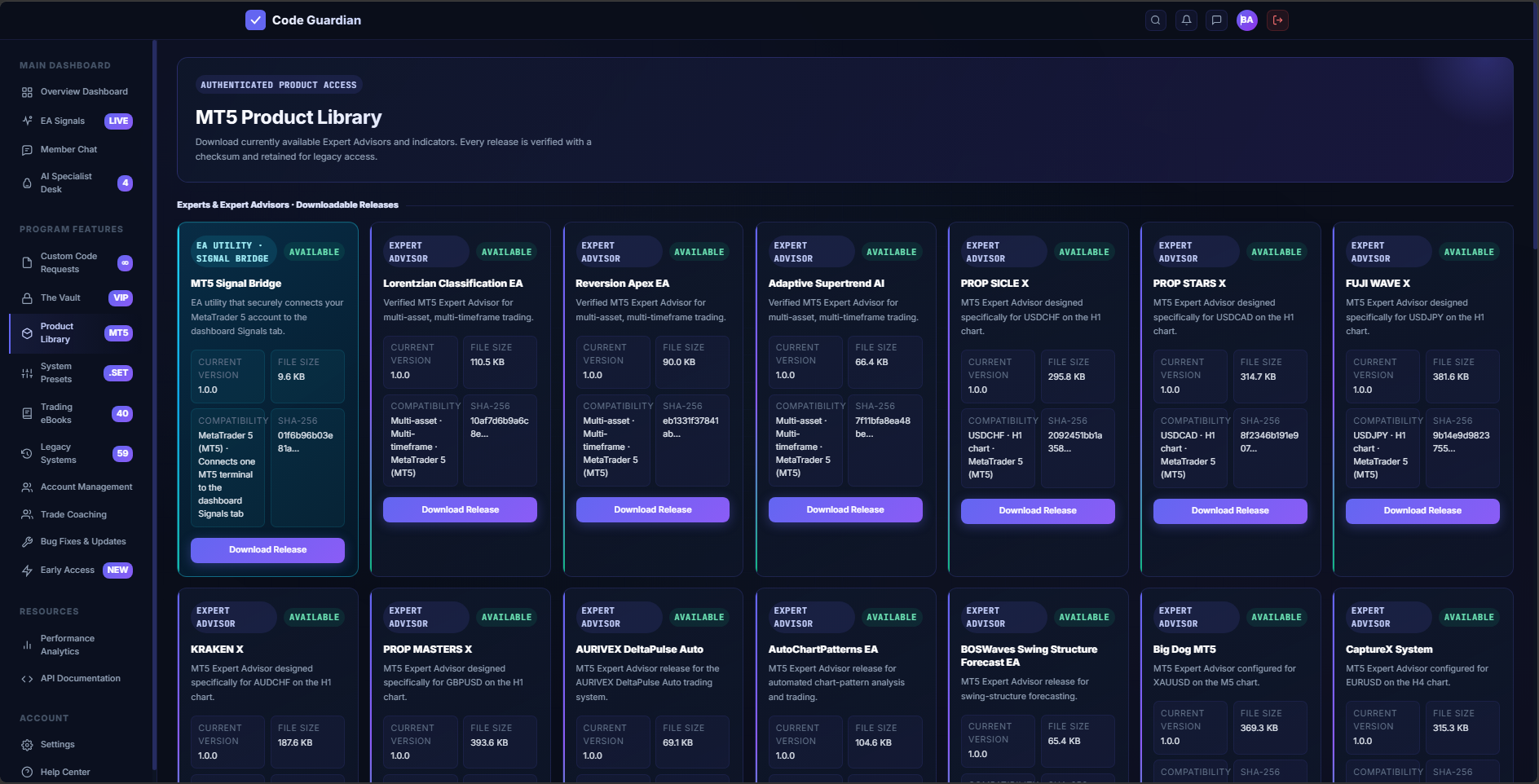Click the MT5 Product Library heading
Screen dimensions: 1539x784
(289, 117)
